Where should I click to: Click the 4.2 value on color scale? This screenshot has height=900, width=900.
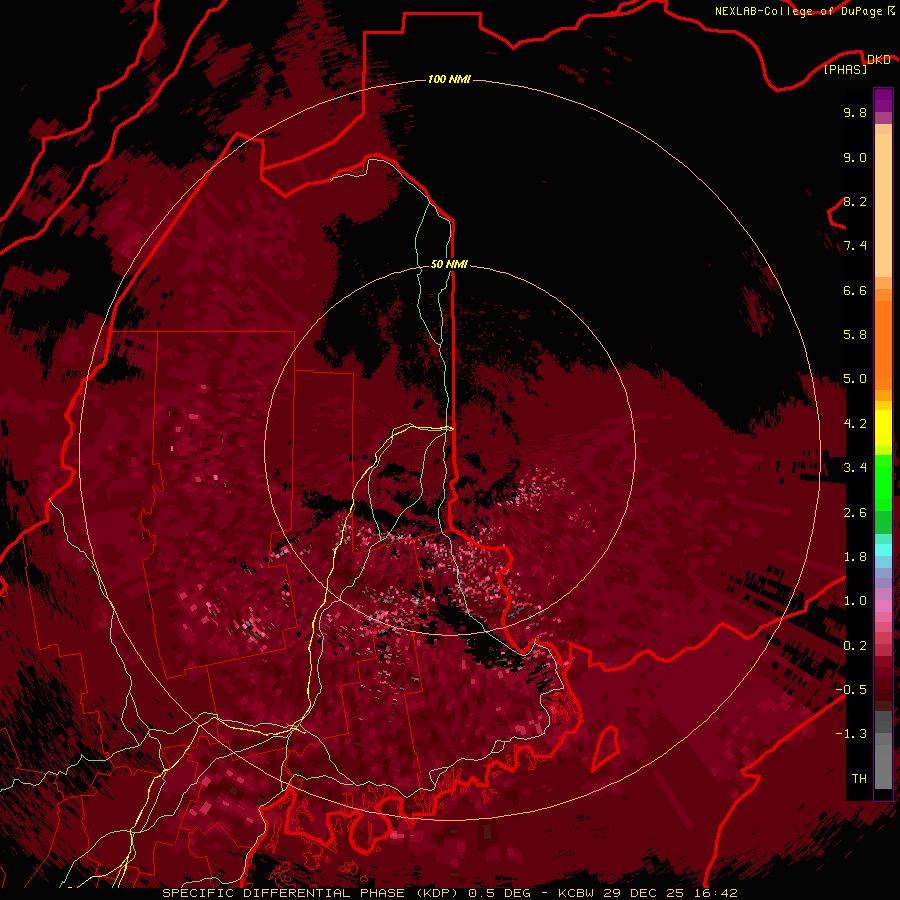pyautogui.click(x=855, y=424)
